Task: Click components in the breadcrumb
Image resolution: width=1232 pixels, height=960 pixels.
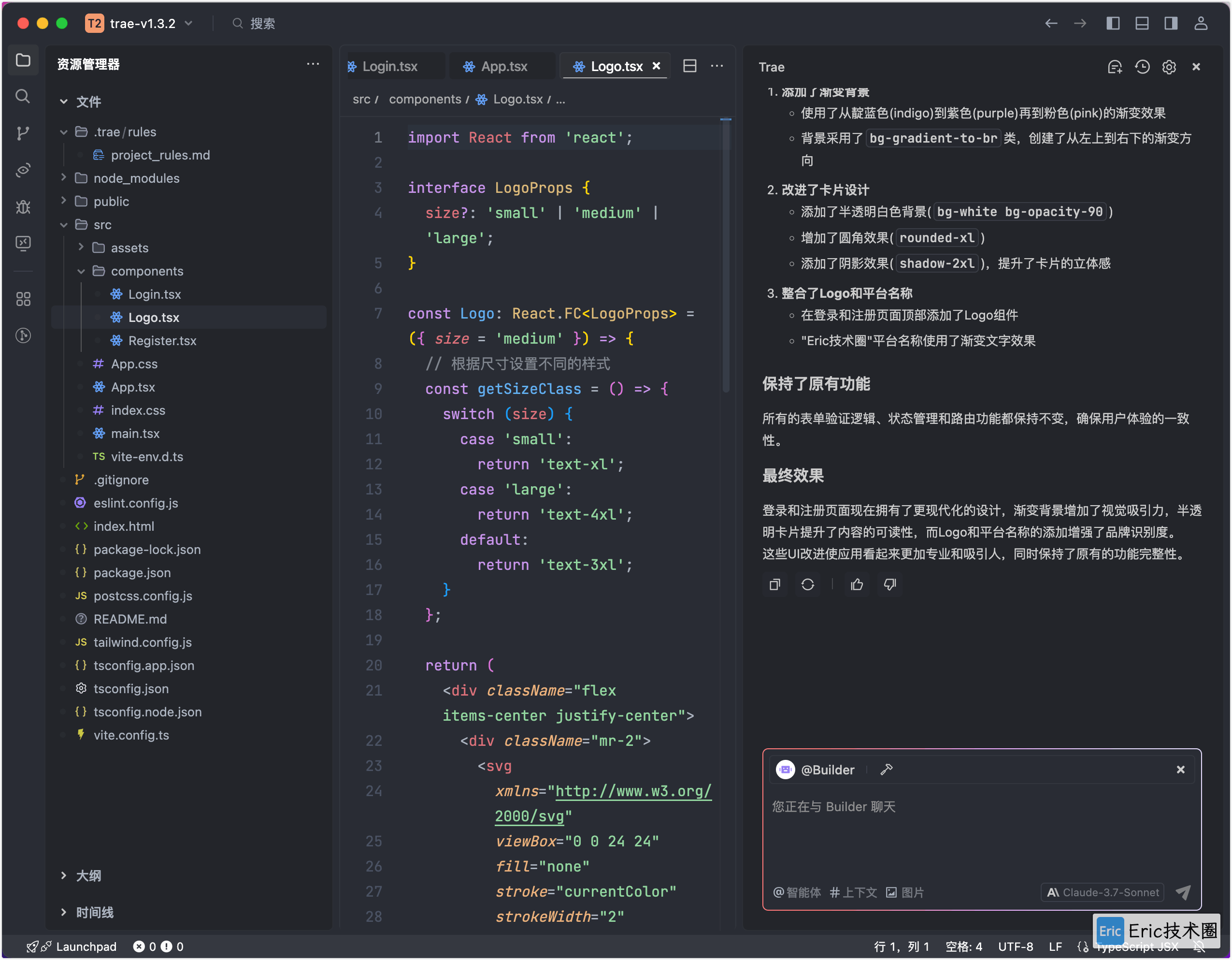Action: click(x=425, y=99)
